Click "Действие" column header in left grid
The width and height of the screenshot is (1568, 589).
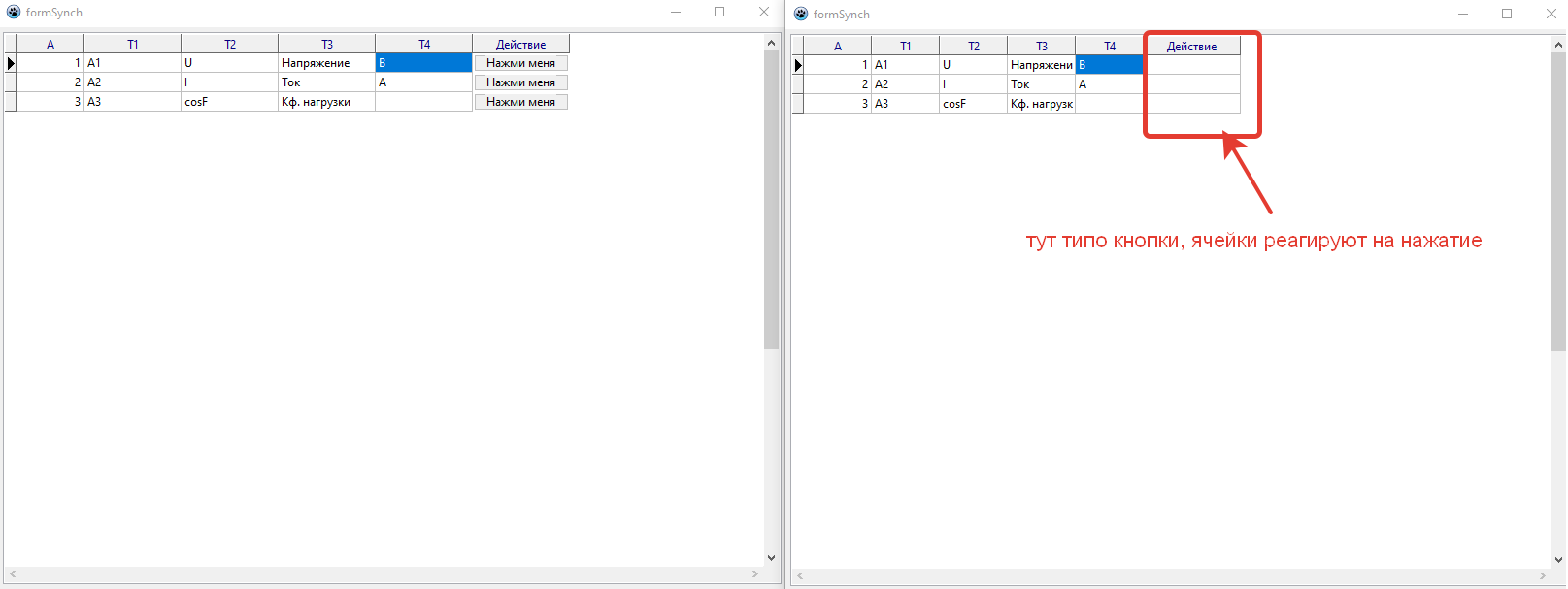point(520,45)
